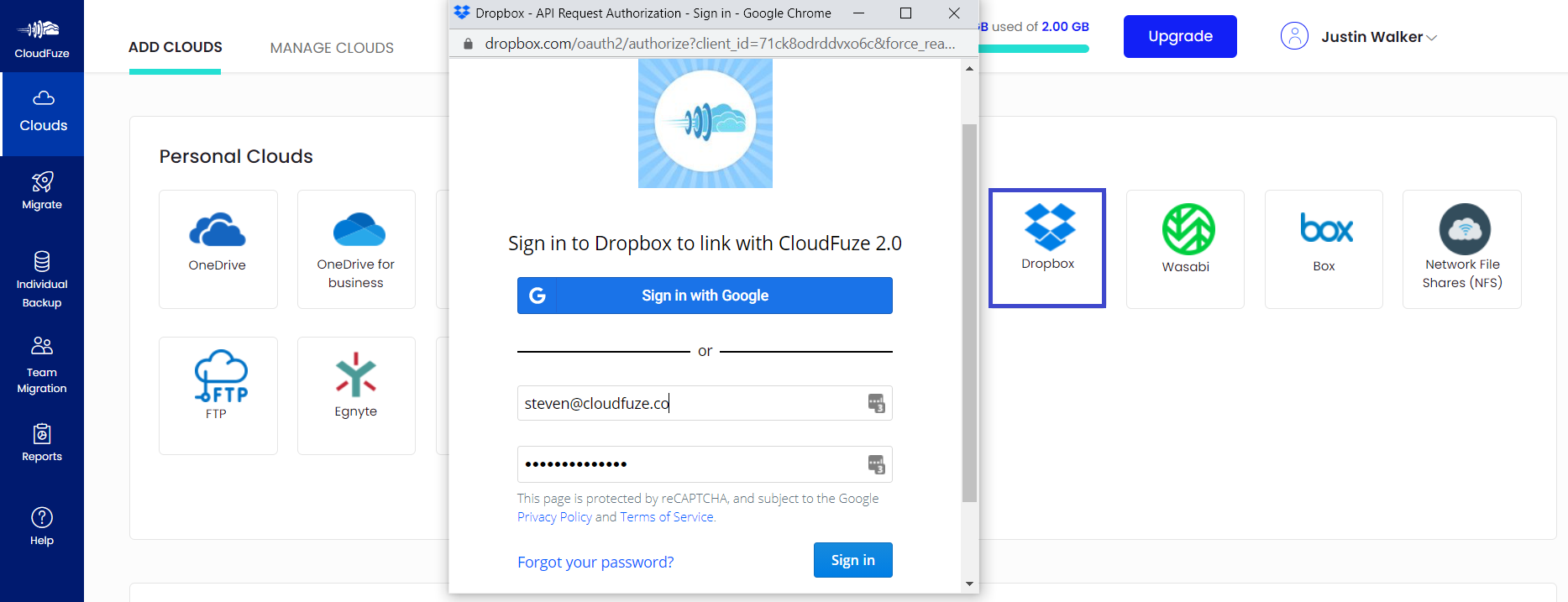Viewport: 1568px width, 602px height.
Task: Open the Privacy Policy link
Action: click(x=554, y=517)
